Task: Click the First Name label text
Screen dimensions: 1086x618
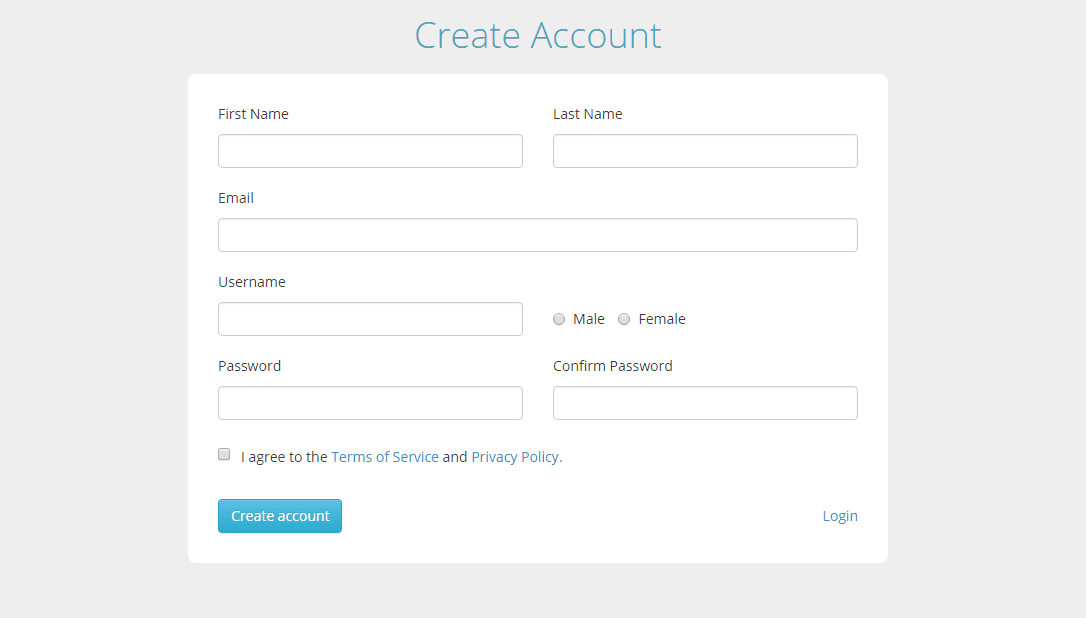Action: point(253,114)
